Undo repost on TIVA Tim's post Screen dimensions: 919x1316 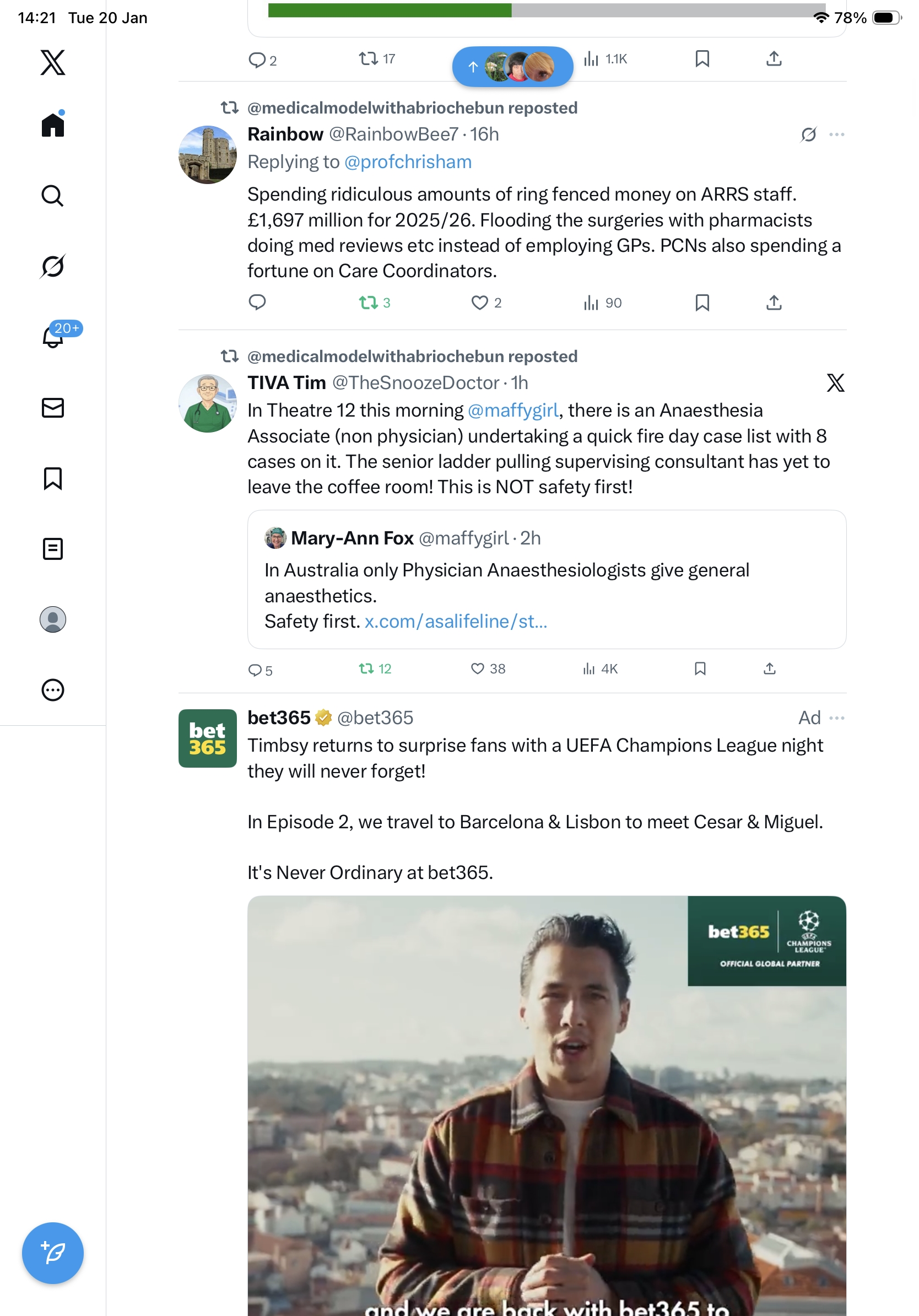coord(367,668)
